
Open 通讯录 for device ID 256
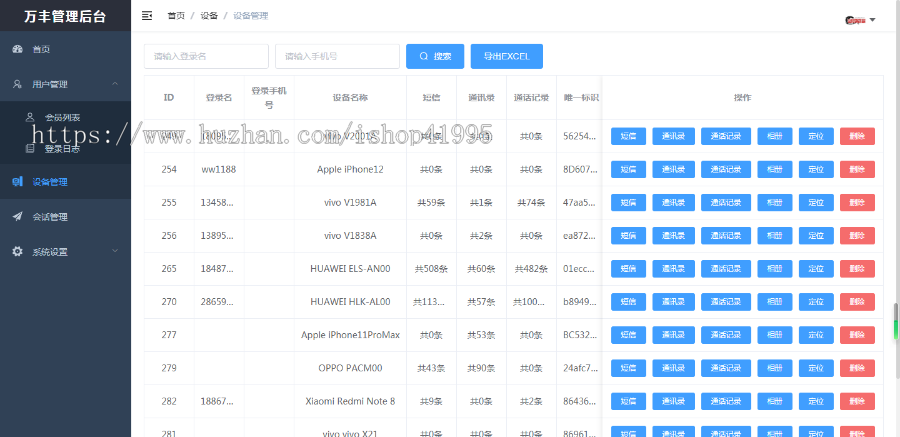(x=673, y=235)
